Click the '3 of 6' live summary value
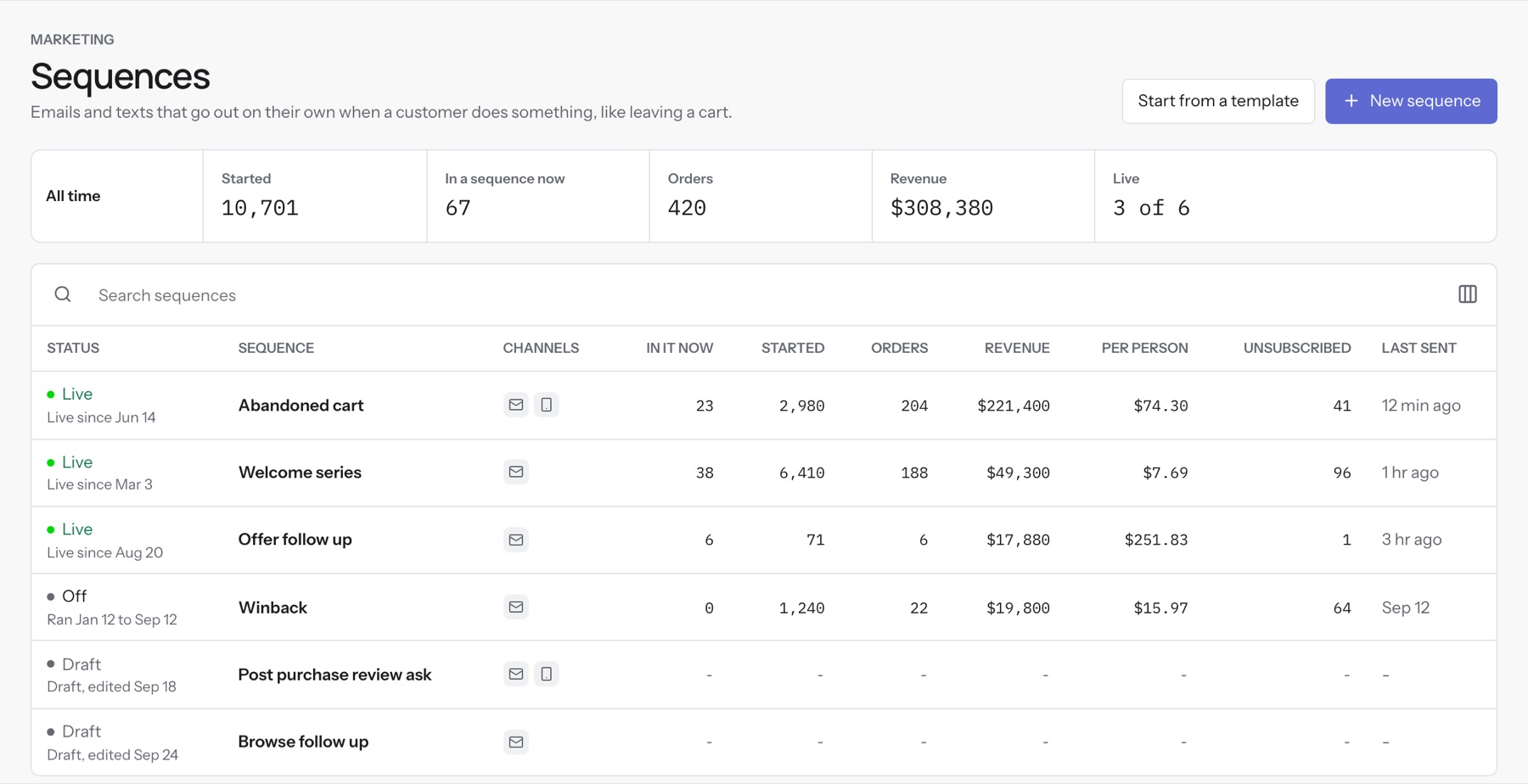The image size is (1528, 784). point(1151,208)
